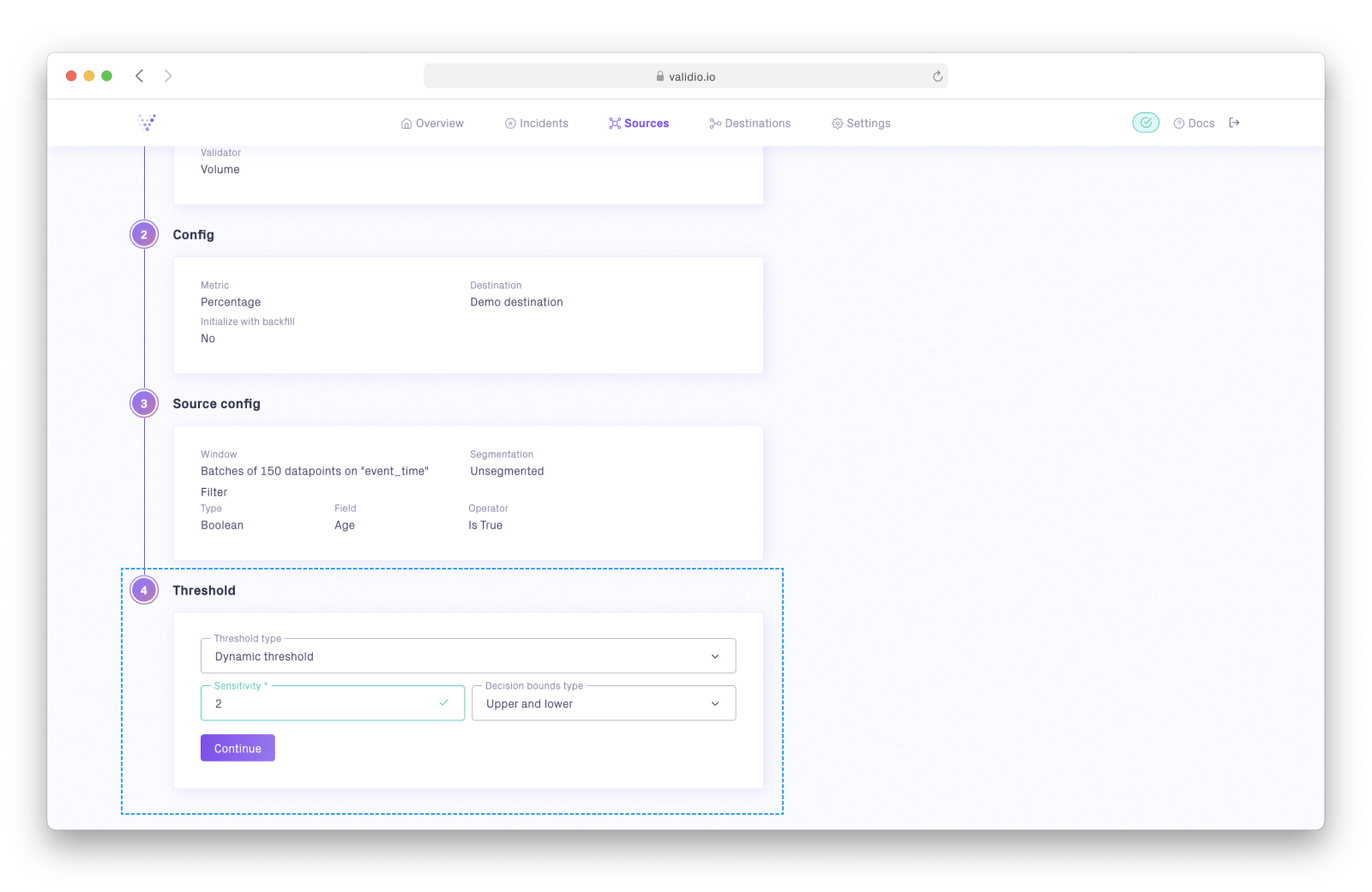The height and width of the screenshot is (892, 1372).
Task: Go forward with browser forward arrow
Action: coord(168,76)
